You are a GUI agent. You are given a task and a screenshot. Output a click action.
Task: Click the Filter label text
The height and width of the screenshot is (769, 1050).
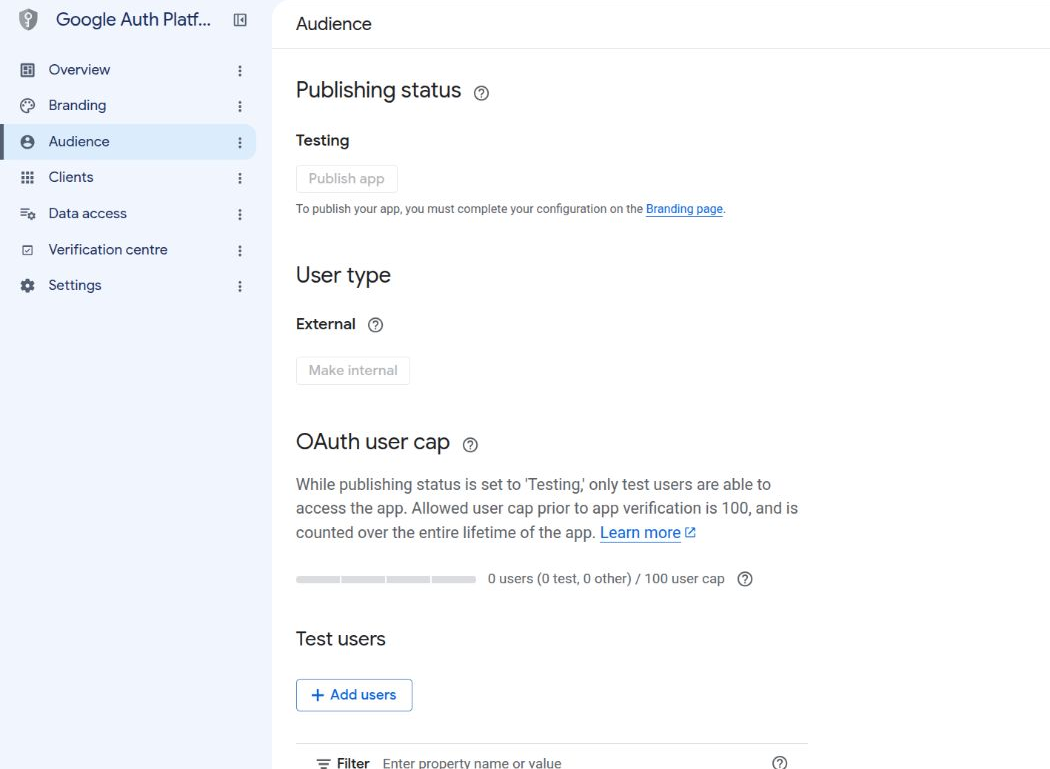pyautogui.click(x=353, y=763)
